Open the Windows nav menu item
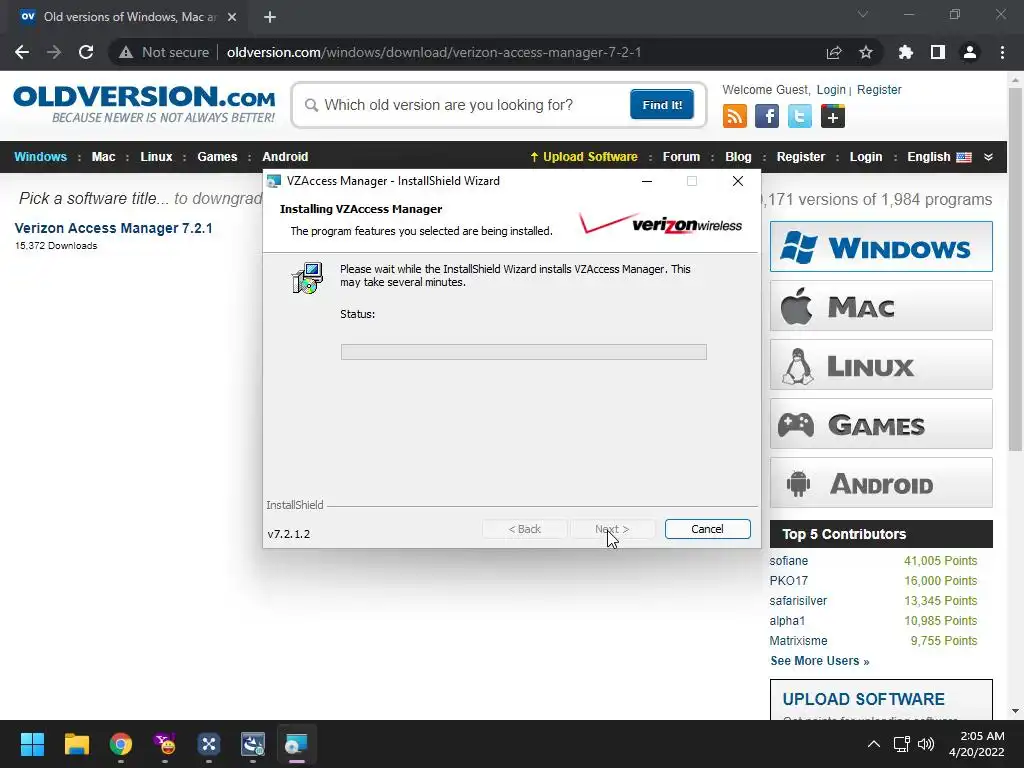The image size is (1024, 768). [x=40, y=157]
